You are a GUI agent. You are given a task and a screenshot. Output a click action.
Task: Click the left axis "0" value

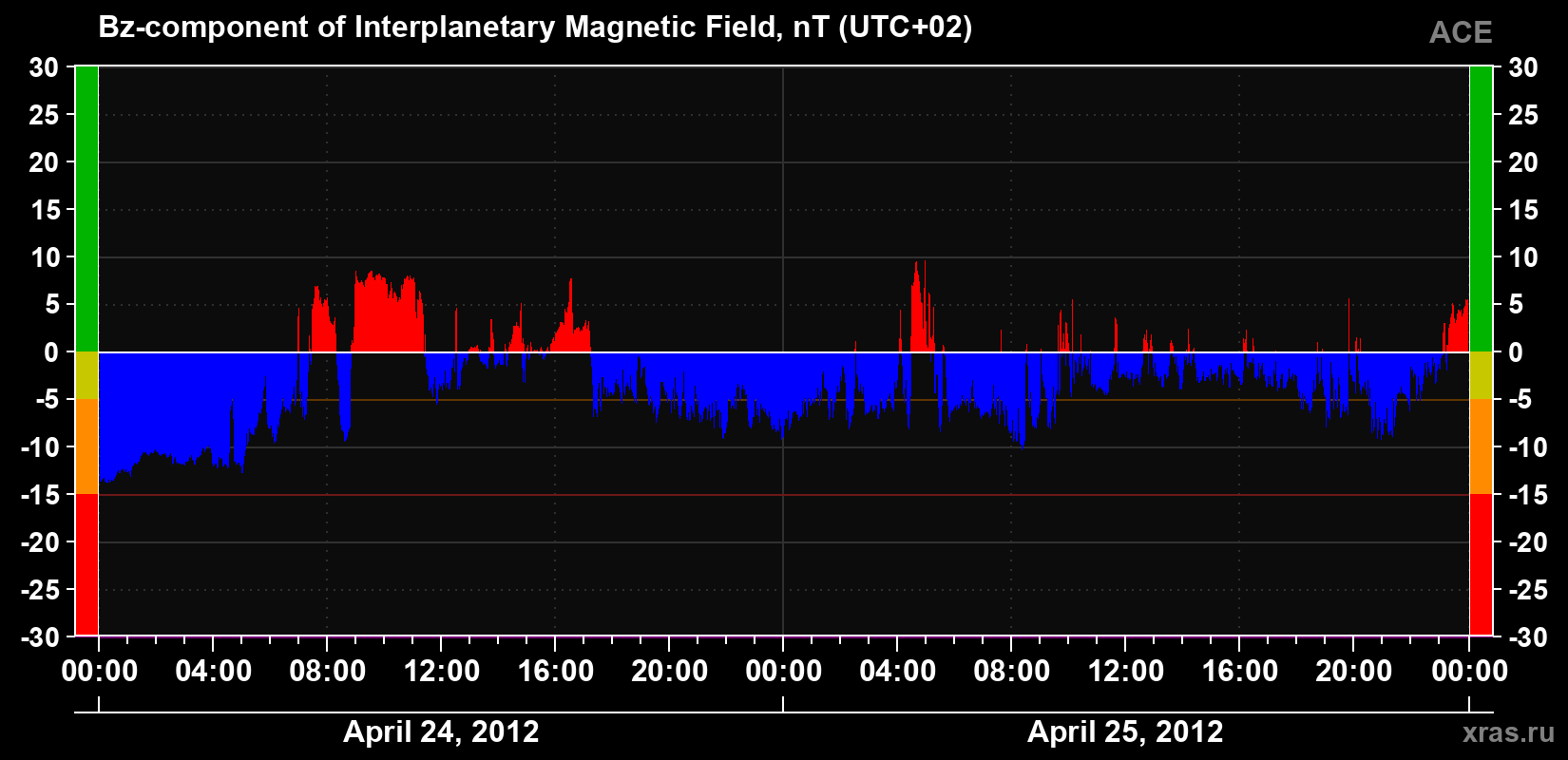(x=51, y=352)
